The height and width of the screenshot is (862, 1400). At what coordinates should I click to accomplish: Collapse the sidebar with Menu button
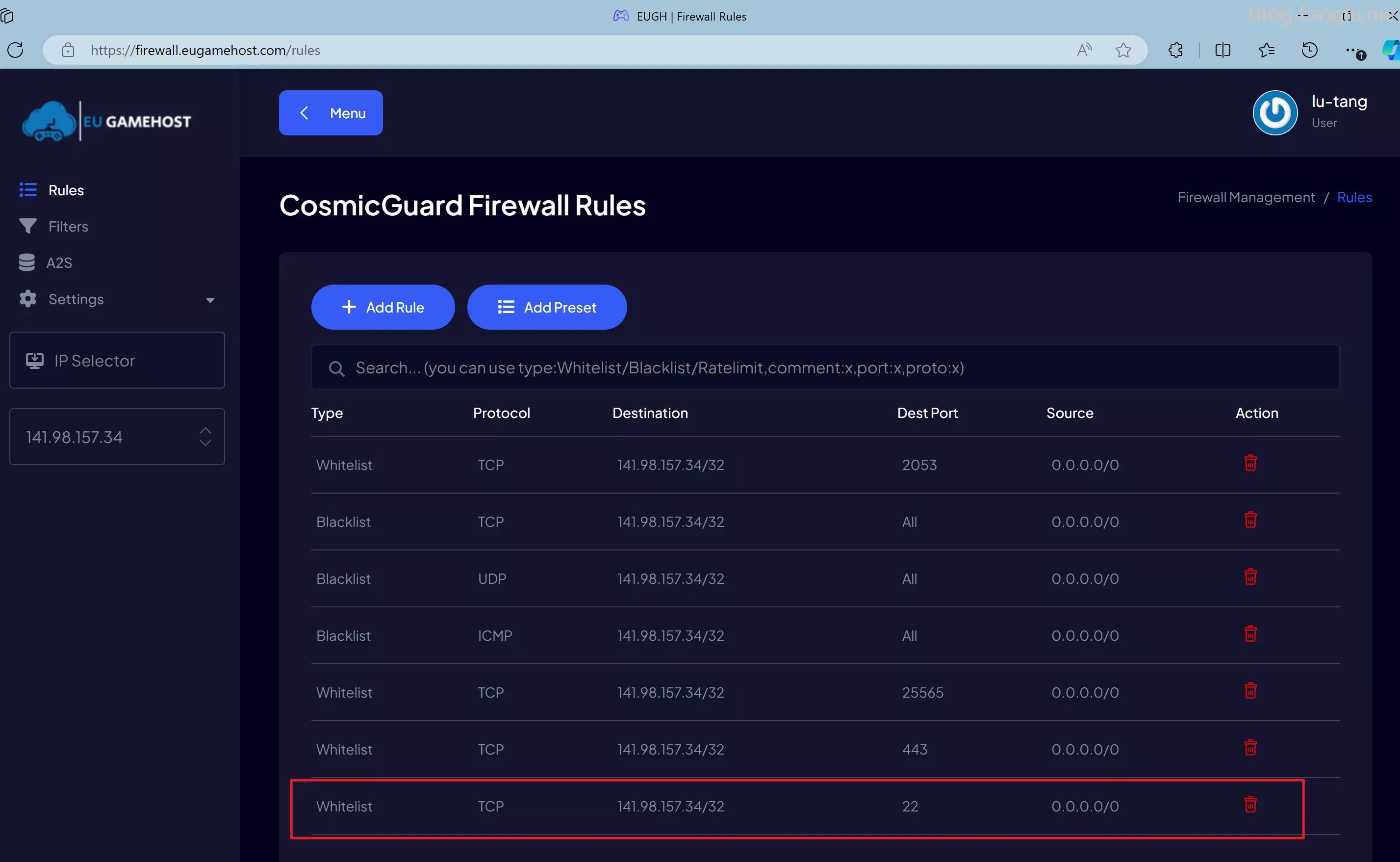[331, 113]
